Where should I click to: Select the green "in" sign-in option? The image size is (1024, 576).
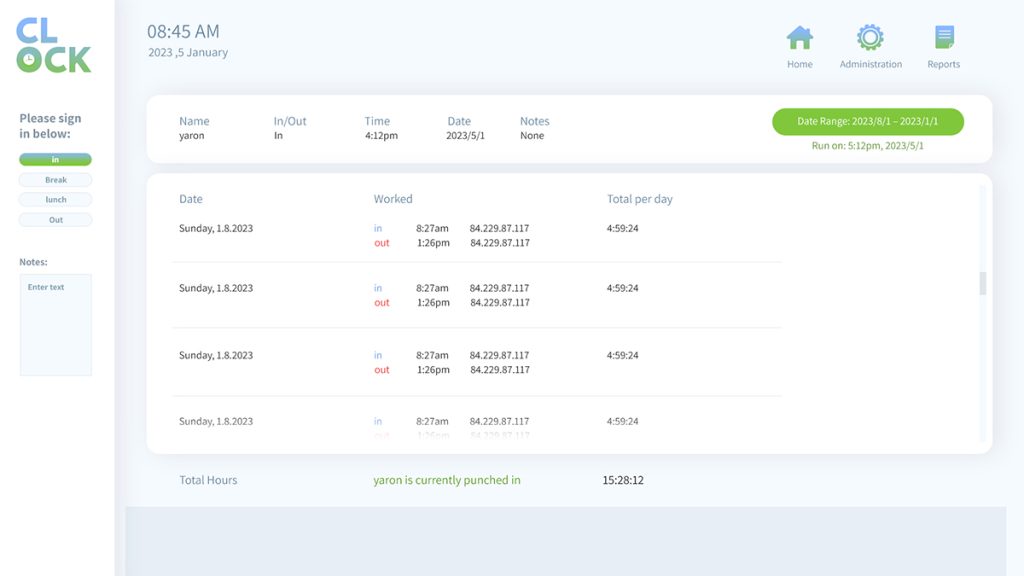(x=55, y=160)
